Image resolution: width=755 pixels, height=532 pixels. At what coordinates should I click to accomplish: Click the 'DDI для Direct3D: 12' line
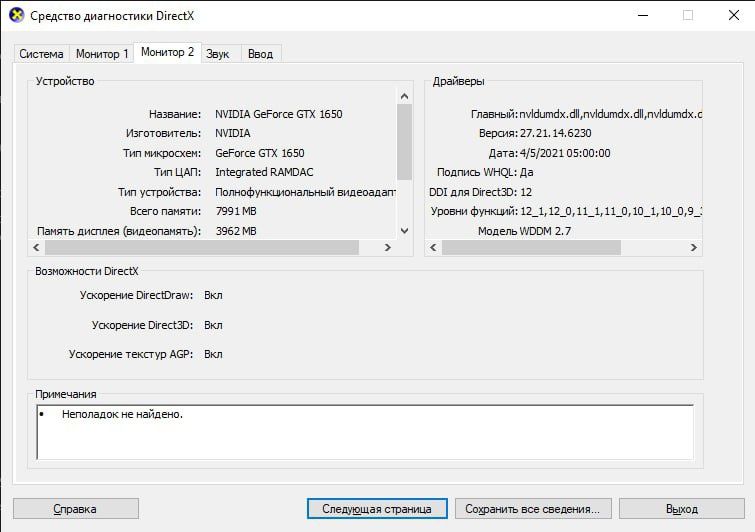click(480, 192)
